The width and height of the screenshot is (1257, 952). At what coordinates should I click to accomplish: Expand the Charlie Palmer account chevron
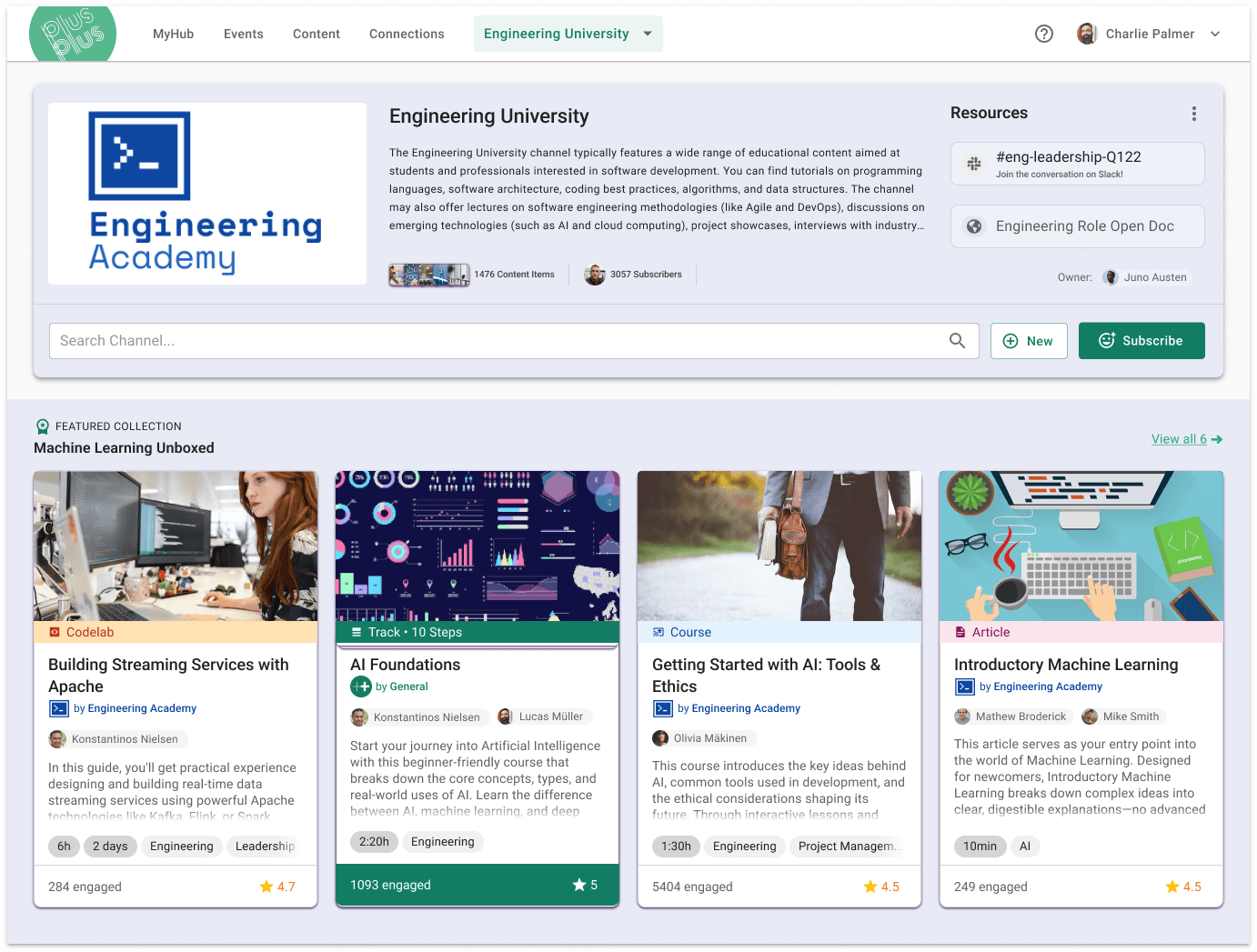click(1215, 34)
